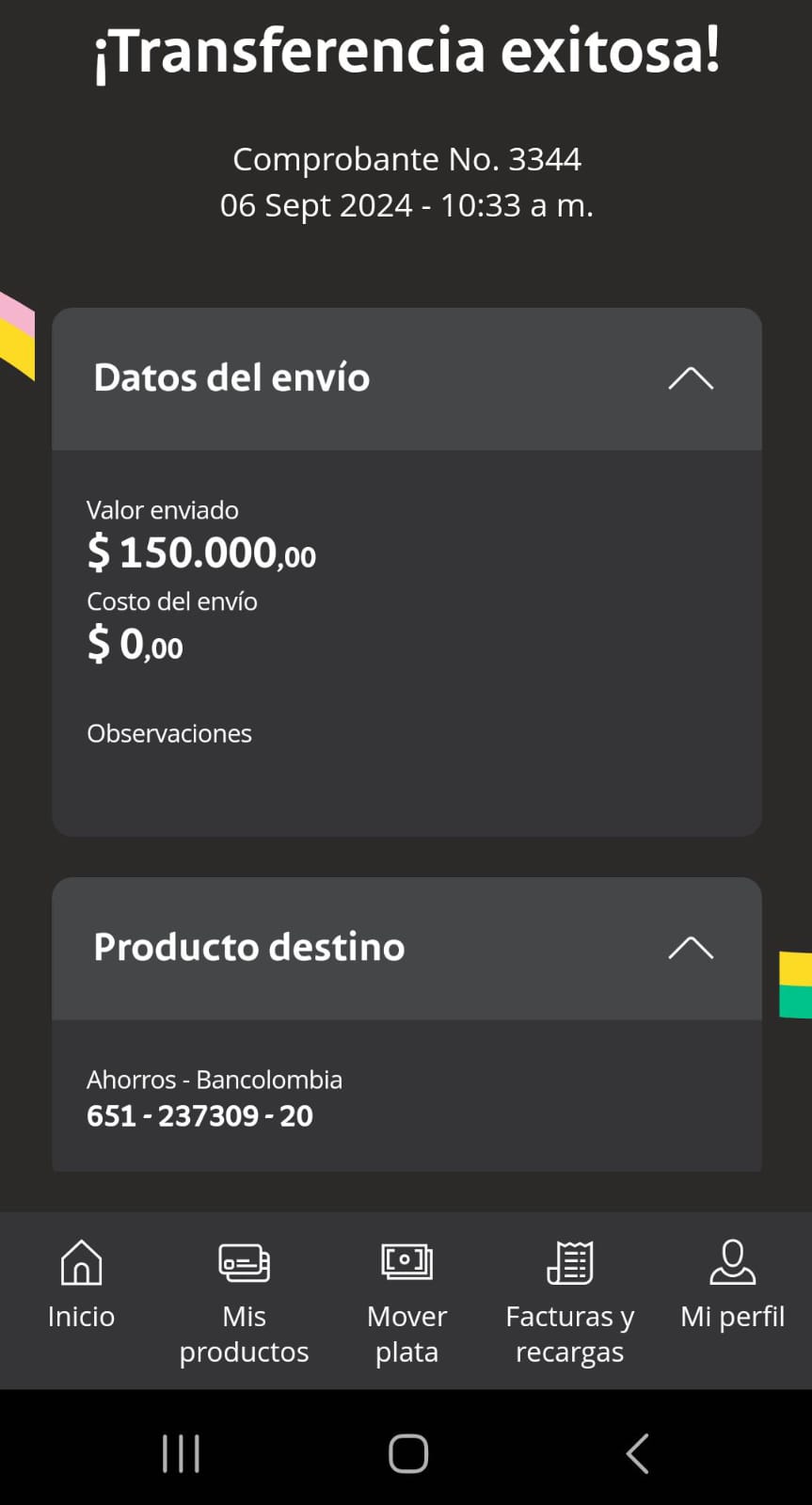Tap the Comprobante No. 3344 text
Image resolution: width=812 pixels, height=1505 pixels.
coord(406,160)
